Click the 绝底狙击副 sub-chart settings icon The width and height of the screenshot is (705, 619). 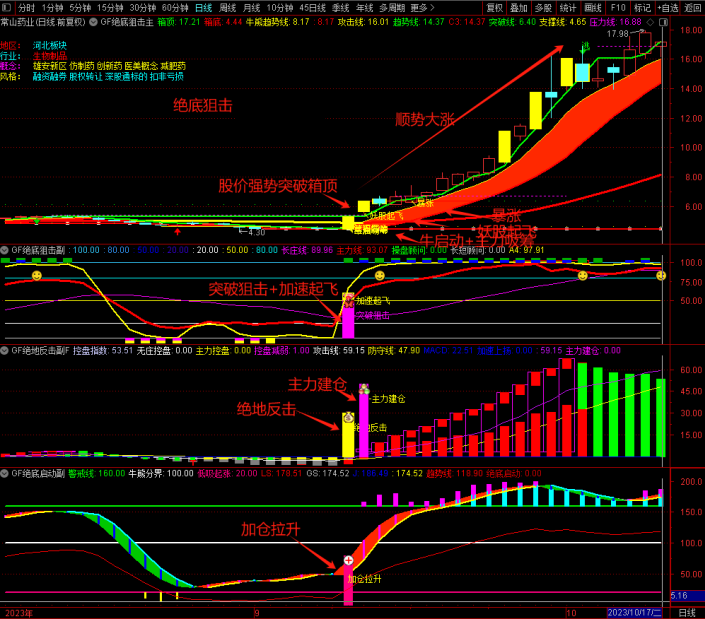pos(5,250)
